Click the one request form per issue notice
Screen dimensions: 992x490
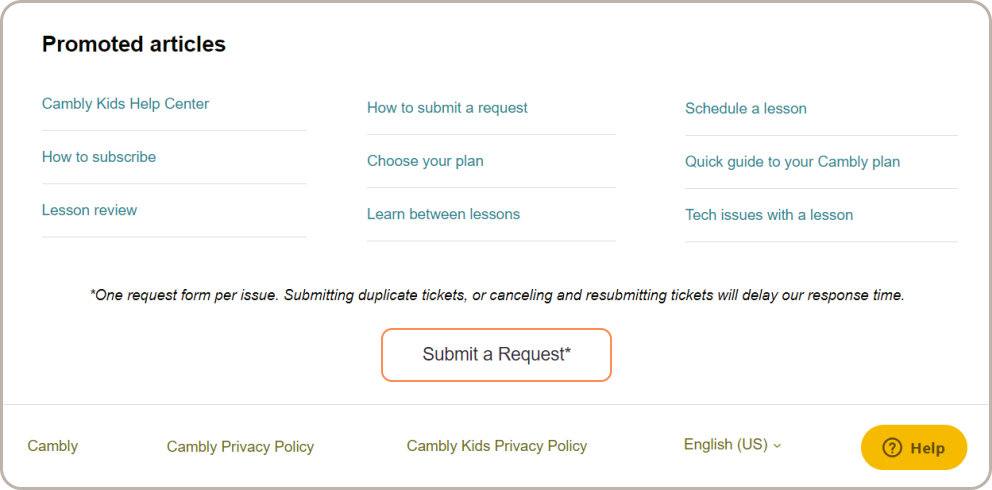[497, 296]
